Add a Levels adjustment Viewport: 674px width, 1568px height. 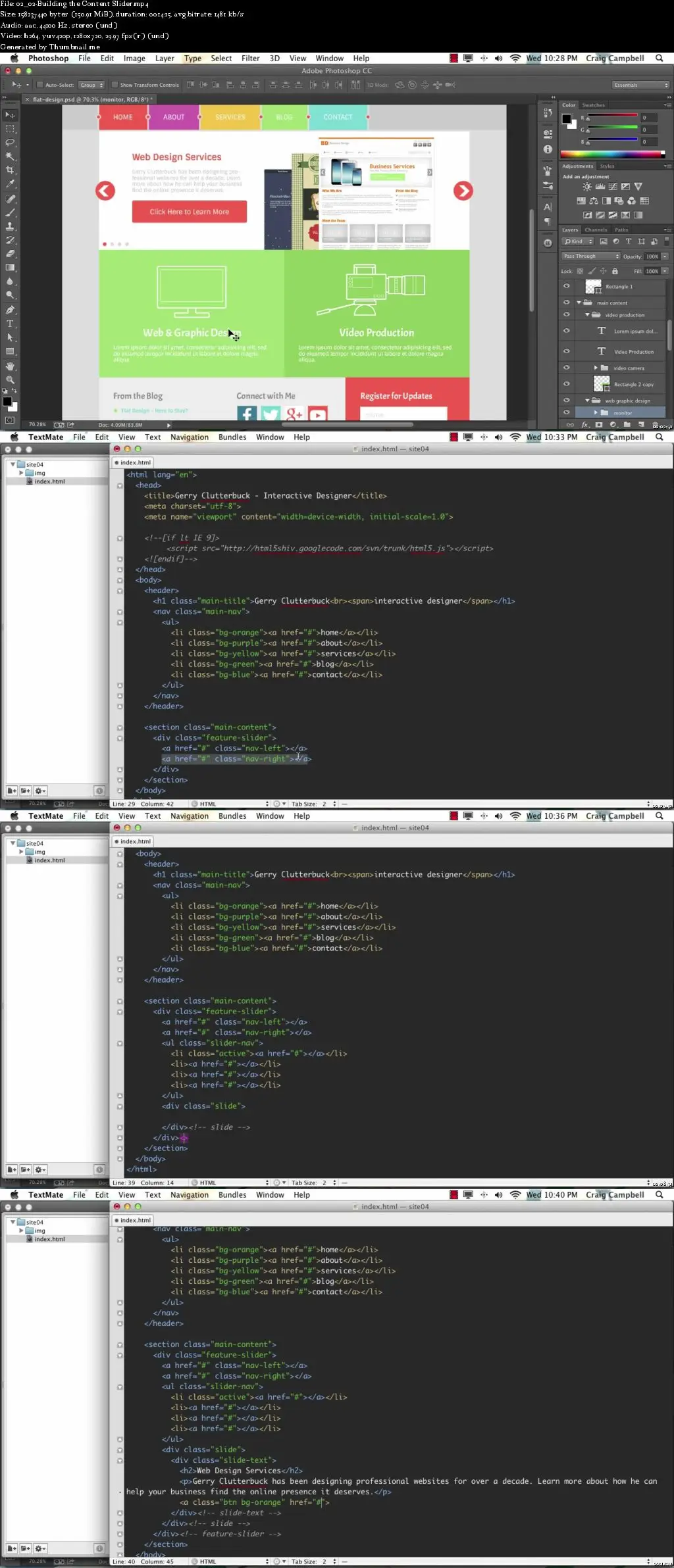click(600, 187)
